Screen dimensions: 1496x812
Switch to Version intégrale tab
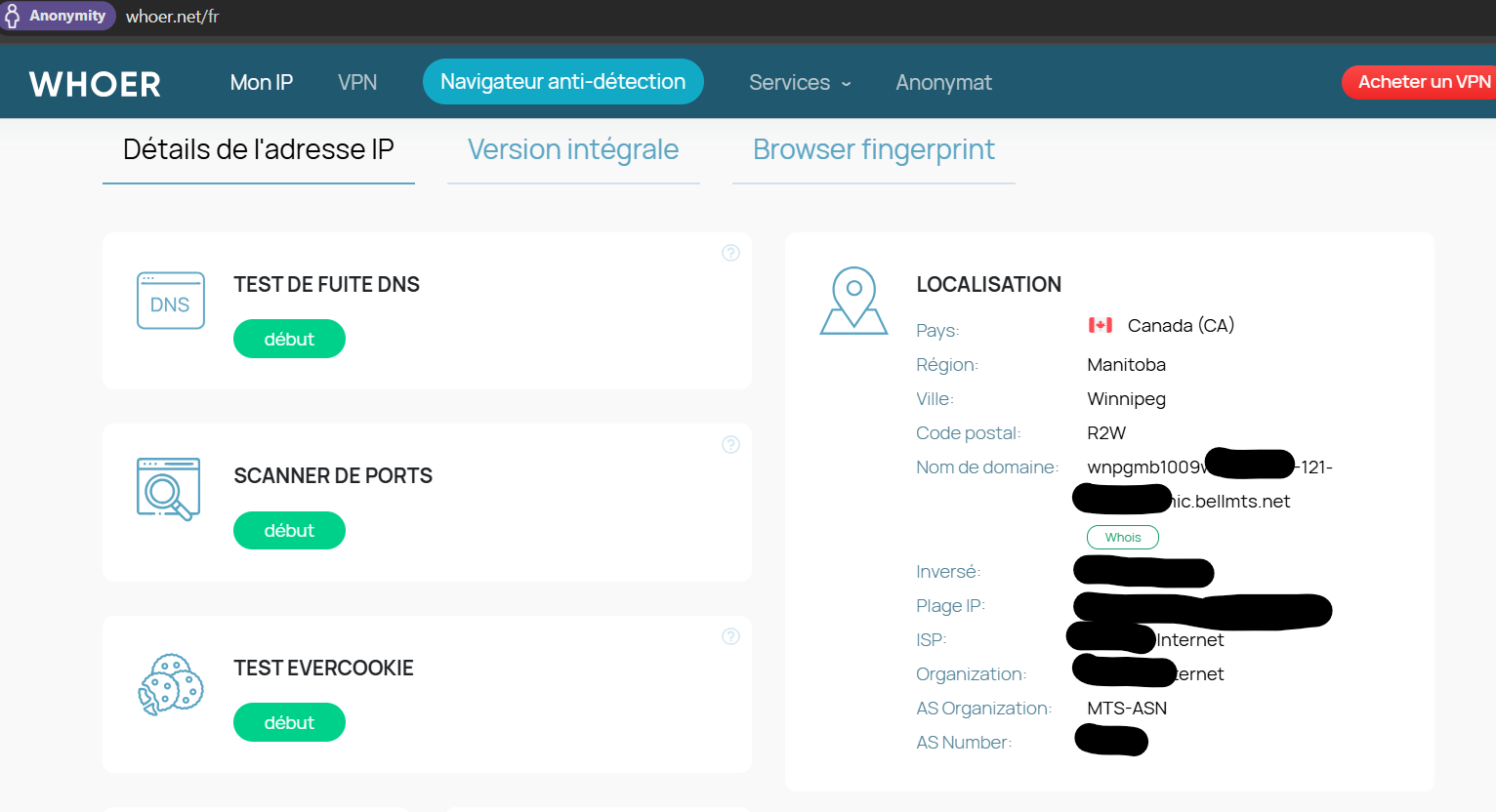click(x=573, y=149)
